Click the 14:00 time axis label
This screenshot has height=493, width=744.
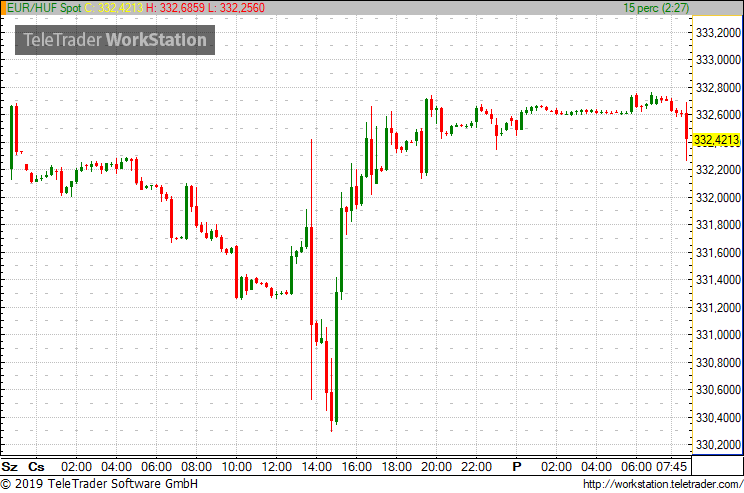point(316,467)
